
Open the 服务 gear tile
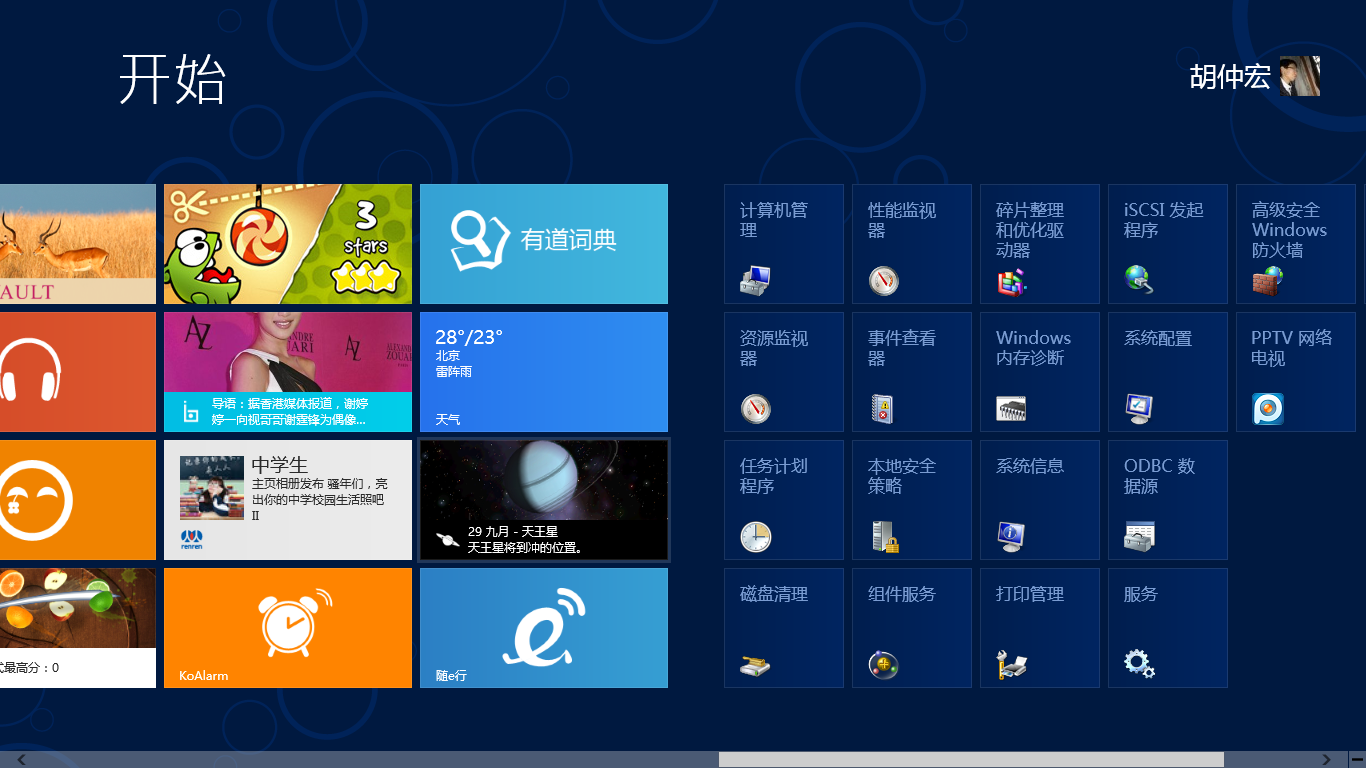1168,628
